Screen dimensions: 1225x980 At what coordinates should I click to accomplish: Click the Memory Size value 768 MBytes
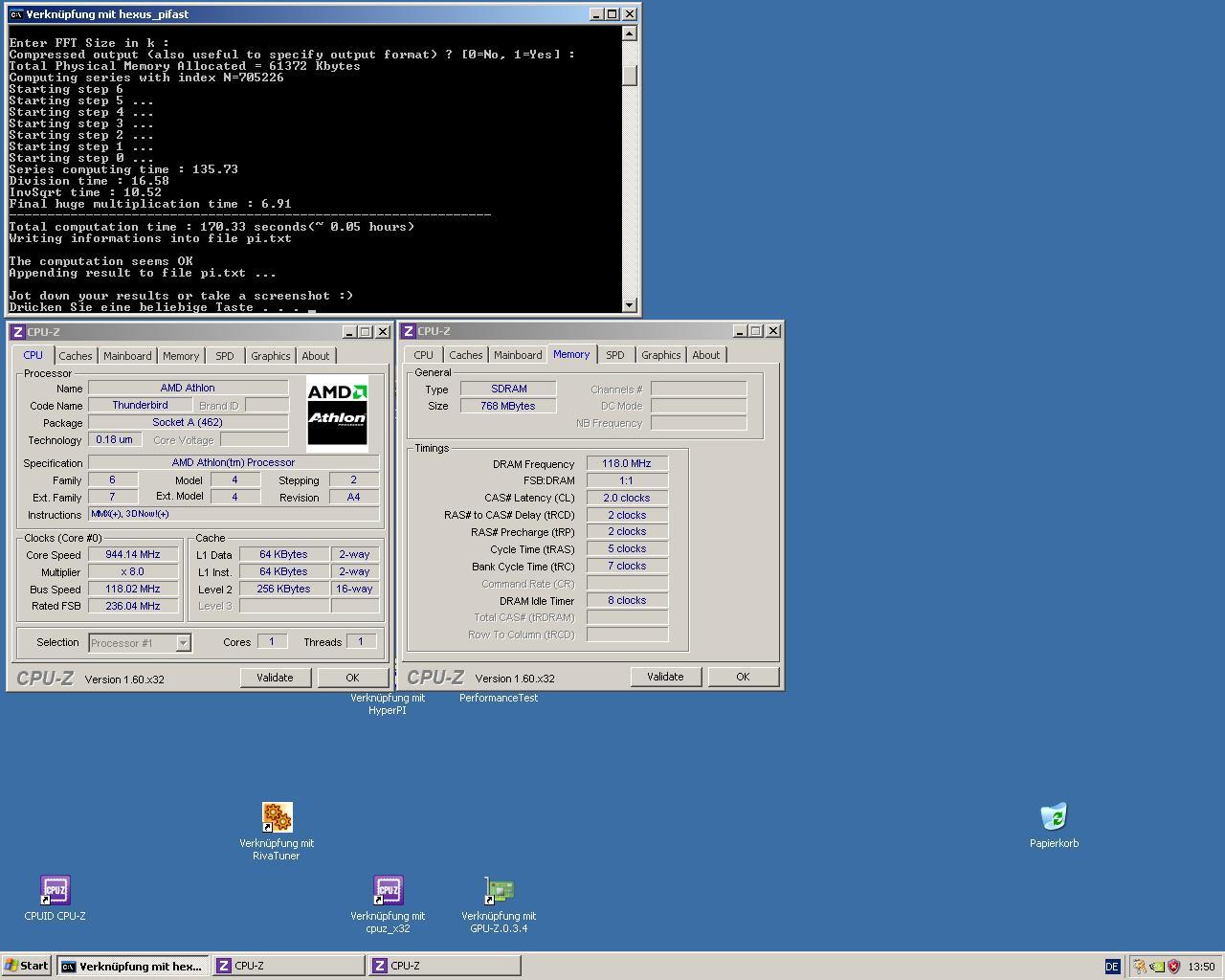[x=508, y=407]
